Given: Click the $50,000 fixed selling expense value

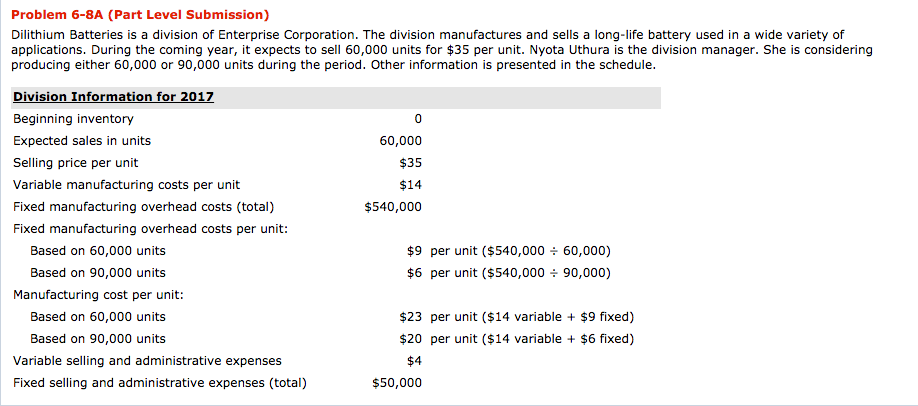Looking at the screenshot, I should click(x=397, y=383).
